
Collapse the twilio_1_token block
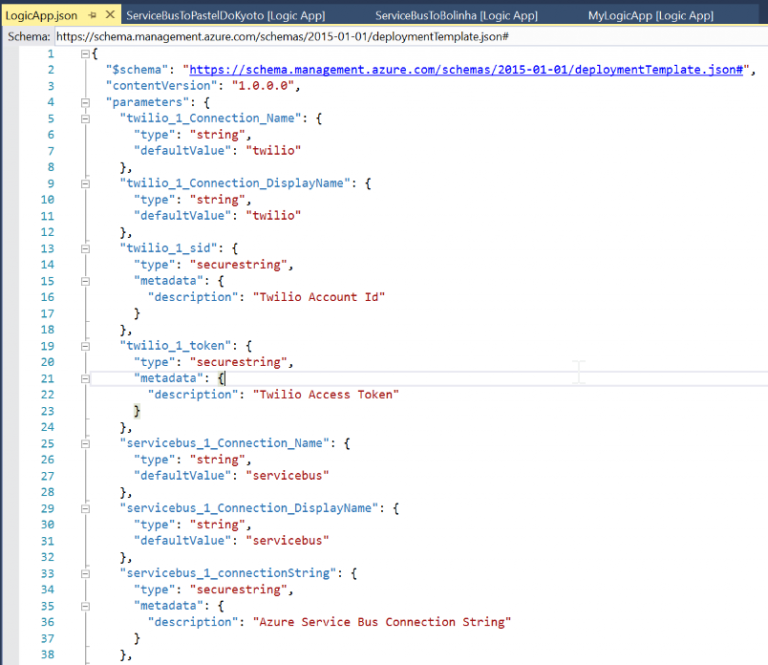(x=85, y=346)
